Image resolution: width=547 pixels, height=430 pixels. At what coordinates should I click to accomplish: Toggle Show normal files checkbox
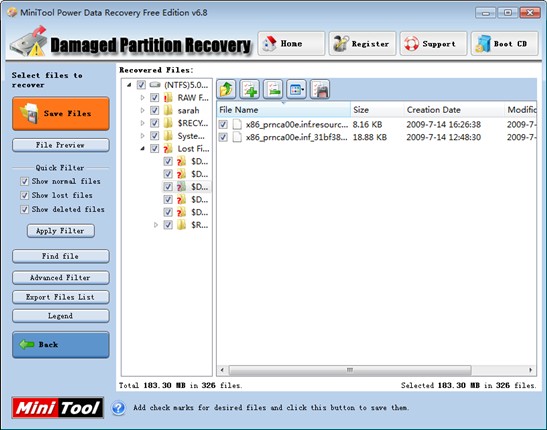(x=24, y=181)
